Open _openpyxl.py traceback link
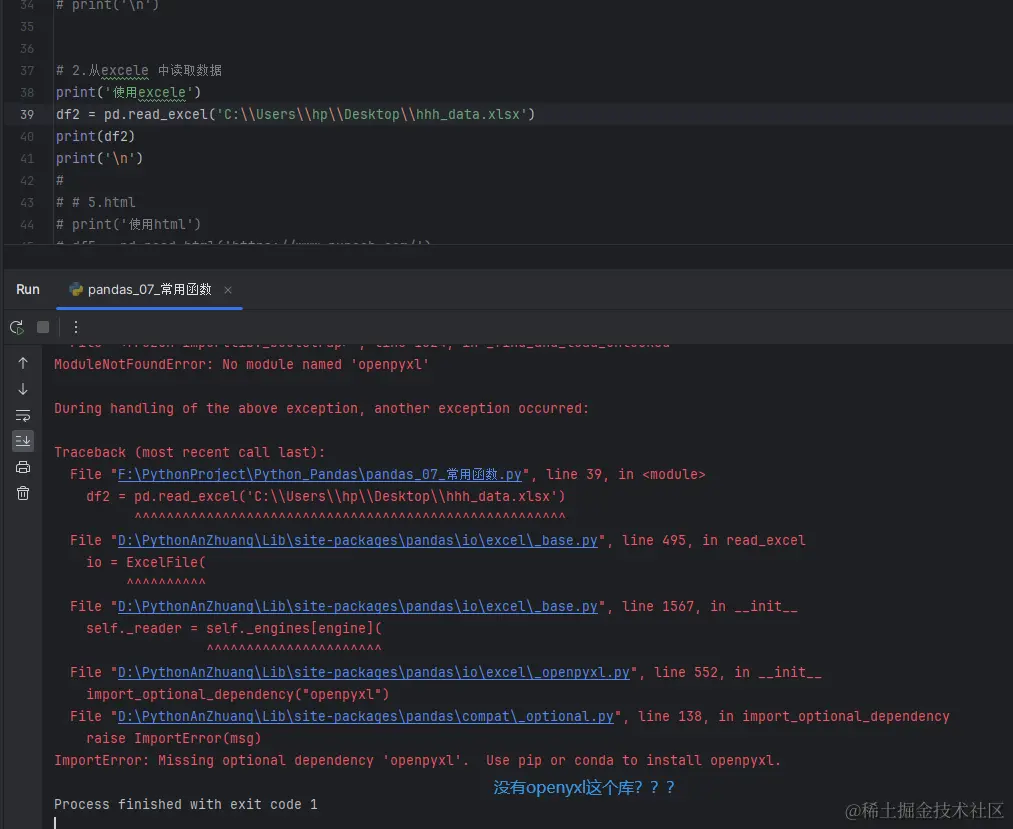Viewport: 1013px width, 829px height. click(373, 672)
